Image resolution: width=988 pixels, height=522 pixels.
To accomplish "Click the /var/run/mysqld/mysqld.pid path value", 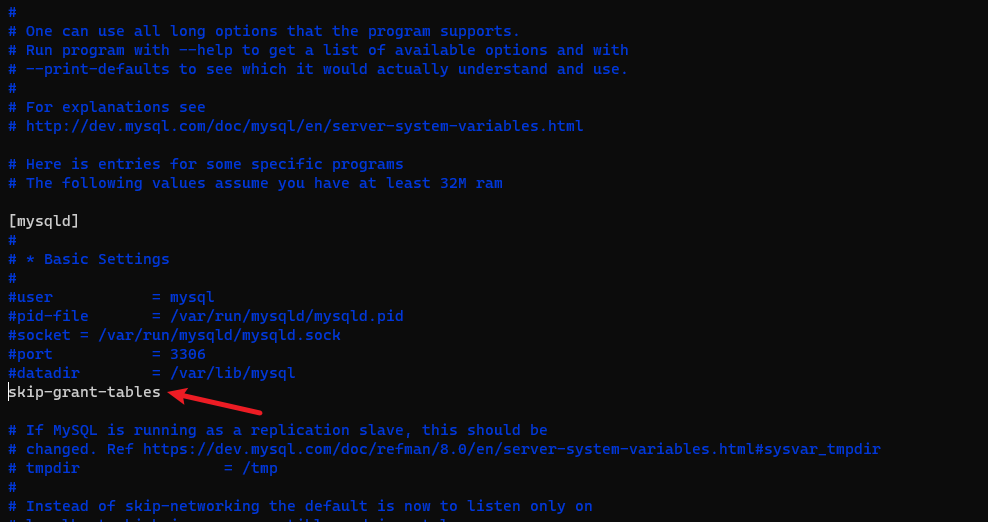I will pos(286,316).
